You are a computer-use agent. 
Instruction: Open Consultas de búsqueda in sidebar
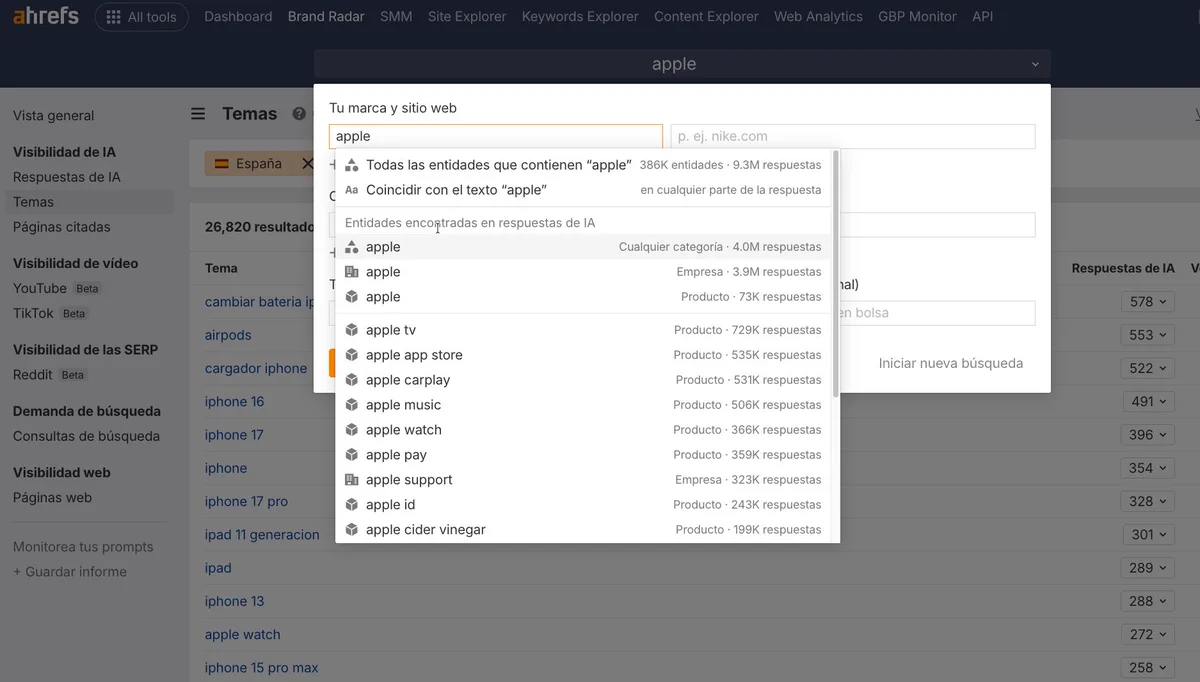coord(86,436)
